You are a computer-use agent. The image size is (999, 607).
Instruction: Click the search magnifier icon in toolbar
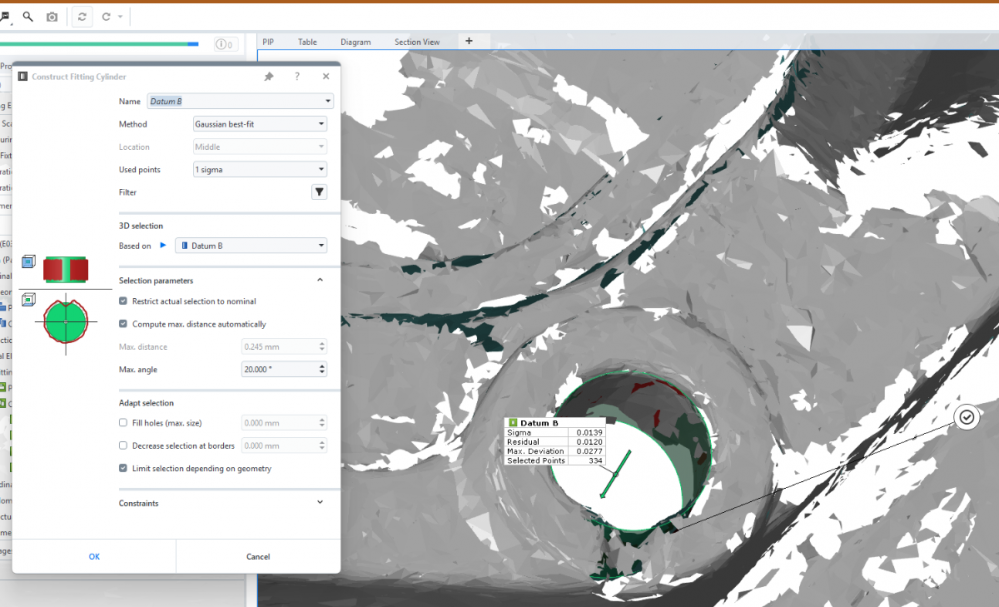coord(27,17)
